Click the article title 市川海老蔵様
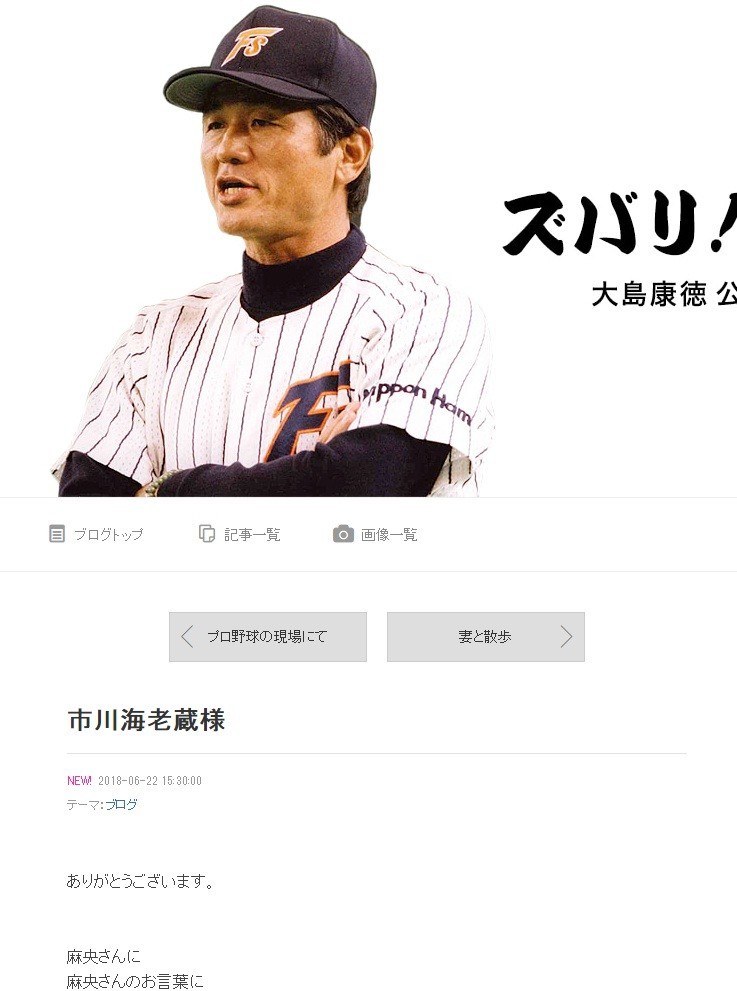737x991 pixels. pos(146,720)
